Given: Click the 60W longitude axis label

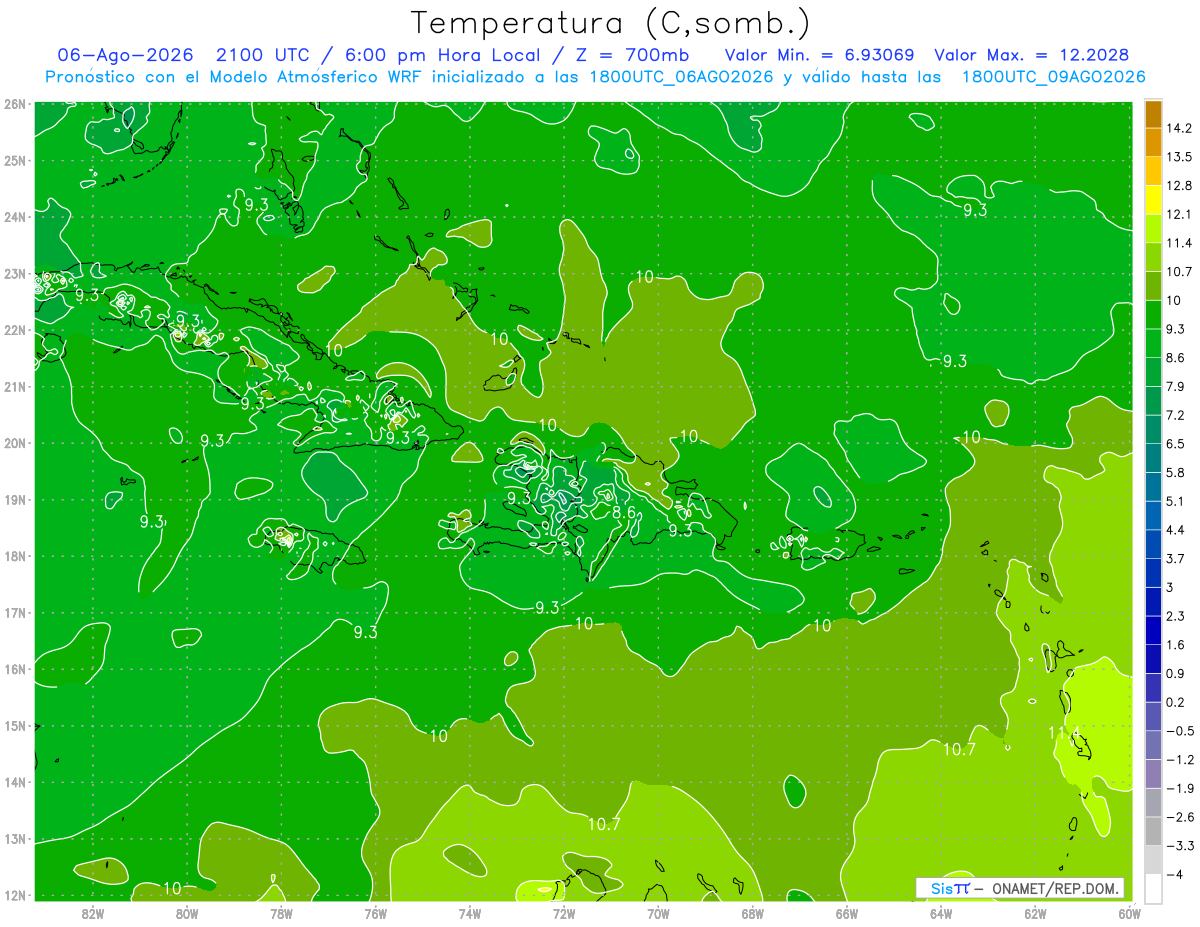Looking at the screenshot, I should coord(1130,914).
